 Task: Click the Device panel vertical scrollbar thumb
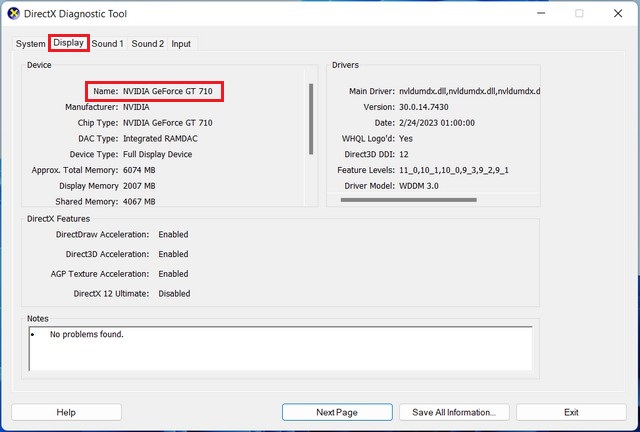pos(311,119)
